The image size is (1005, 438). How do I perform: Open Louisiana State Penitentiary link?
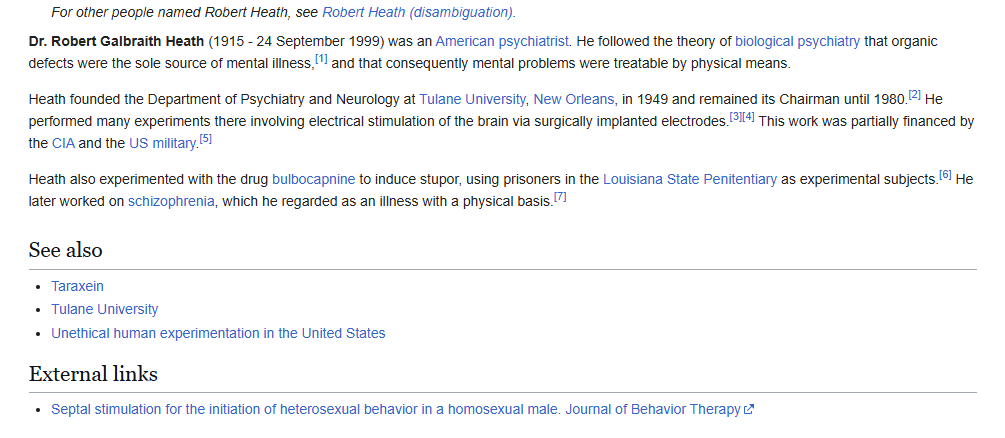coord(690,180)
